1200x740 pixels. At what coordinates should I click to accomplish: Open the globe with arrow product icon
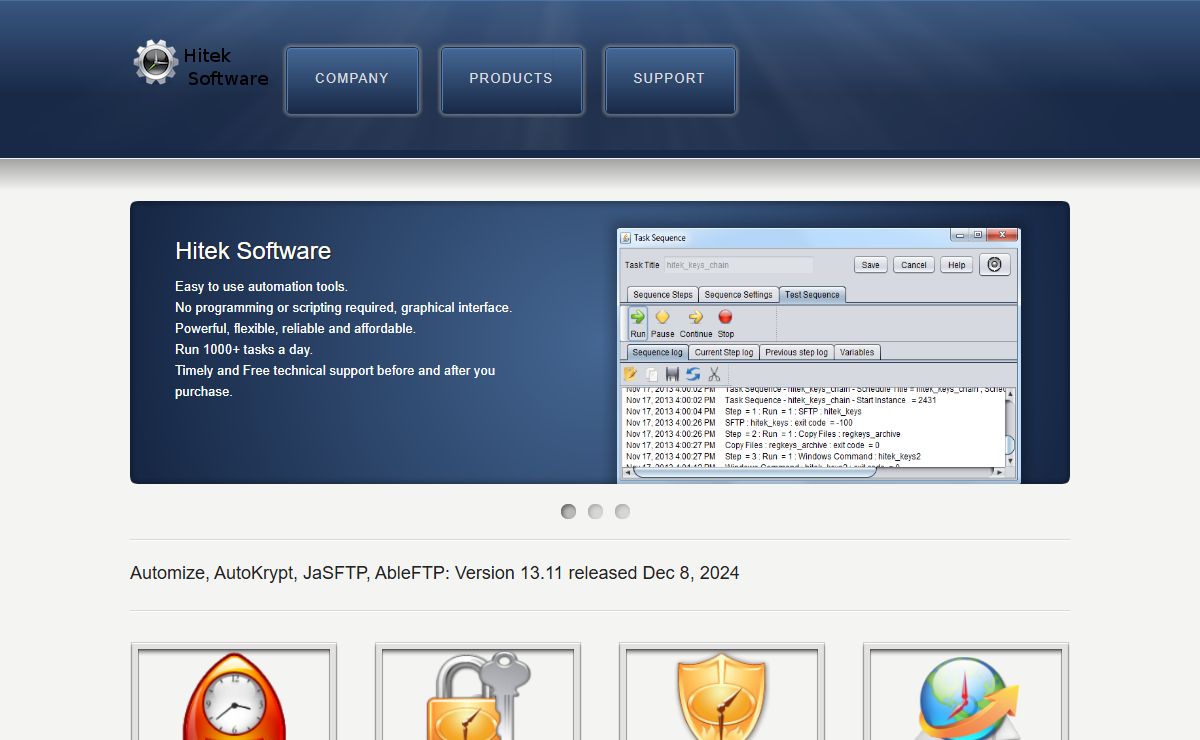click(x=966, y=697)
